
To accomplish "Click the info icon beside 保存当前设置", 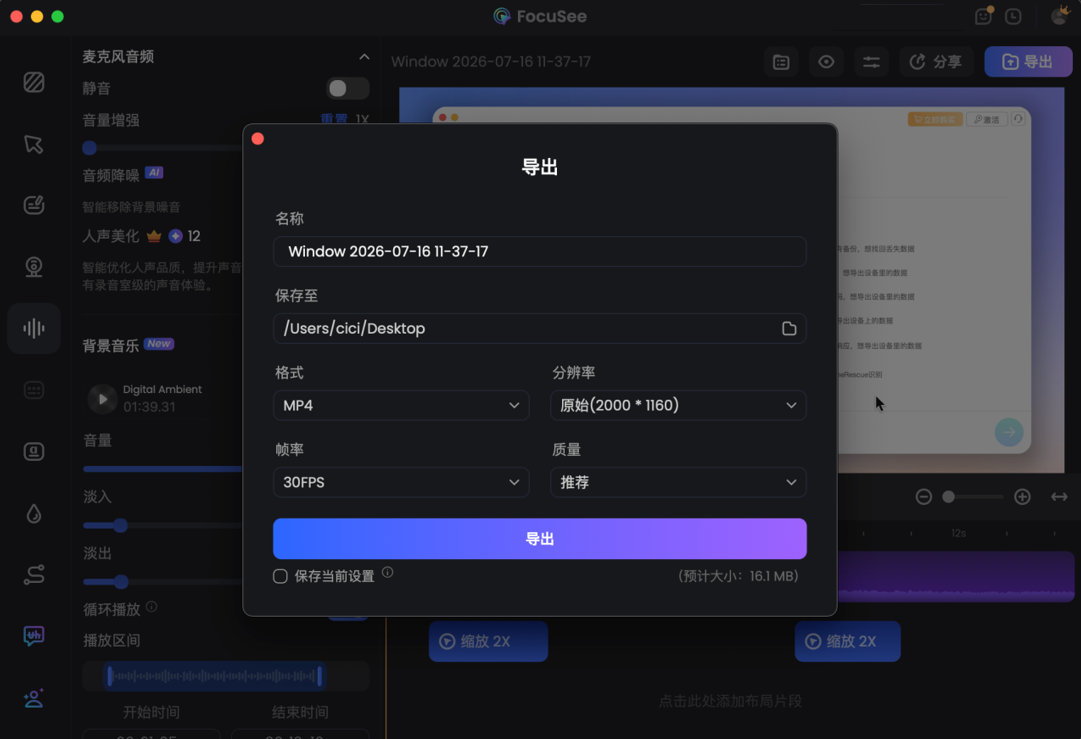I will [x=387, y=572].
